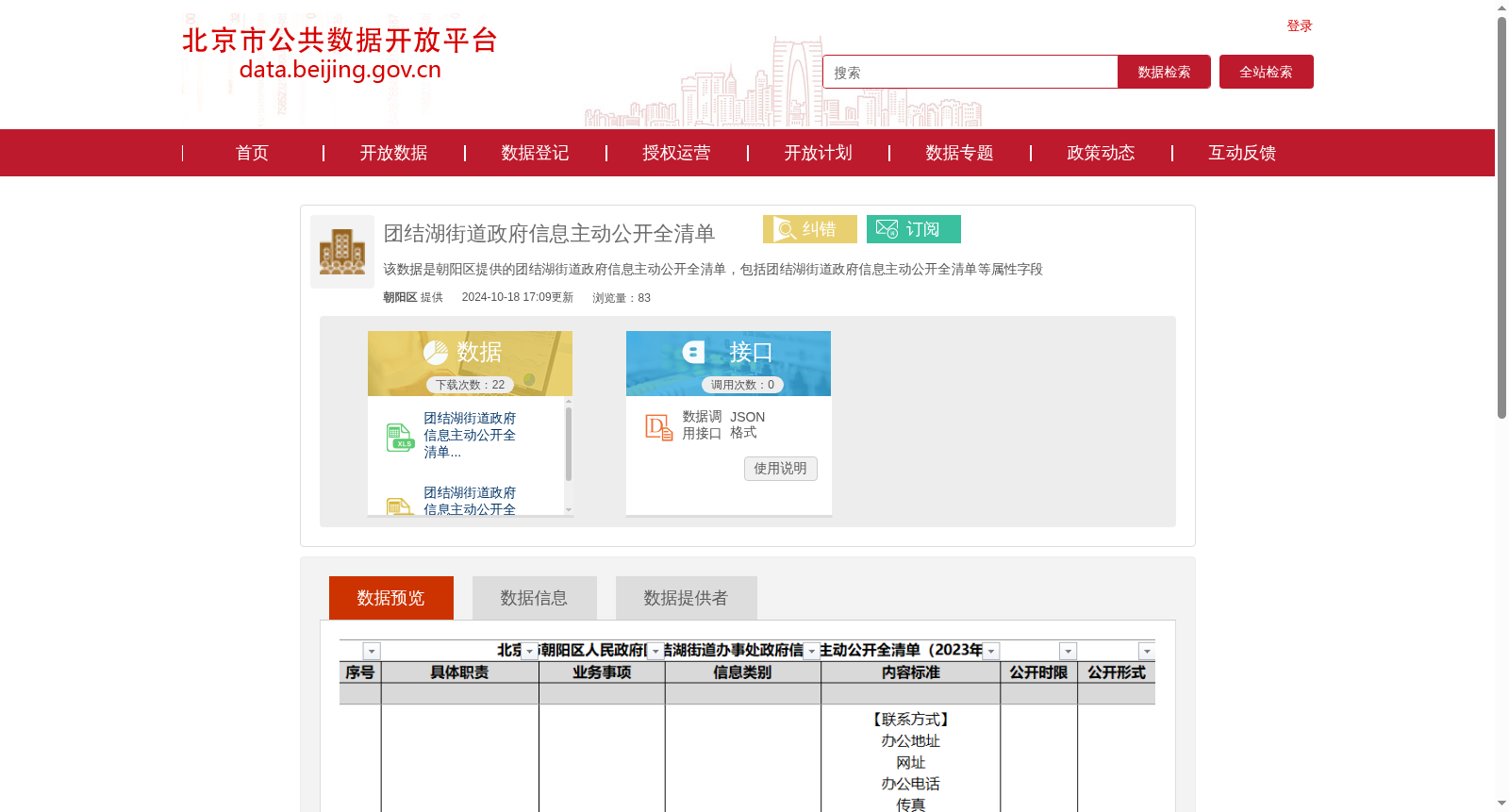Open 授权运营 from the navigation bar
1509x812 pixels.
pyautogui.click(x=676, y=153)
